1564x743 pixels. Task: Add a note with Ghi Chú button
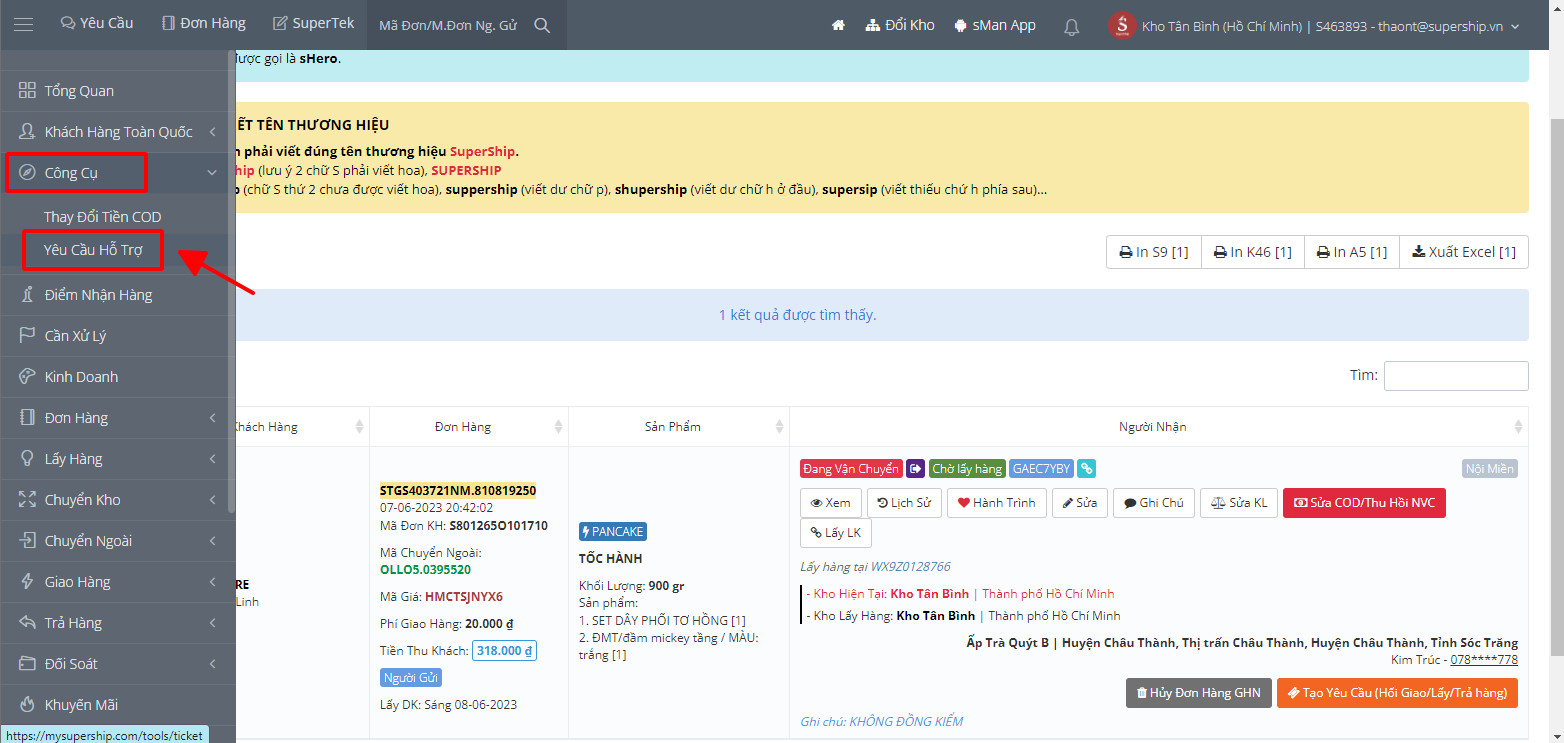tap(1153, 503)
